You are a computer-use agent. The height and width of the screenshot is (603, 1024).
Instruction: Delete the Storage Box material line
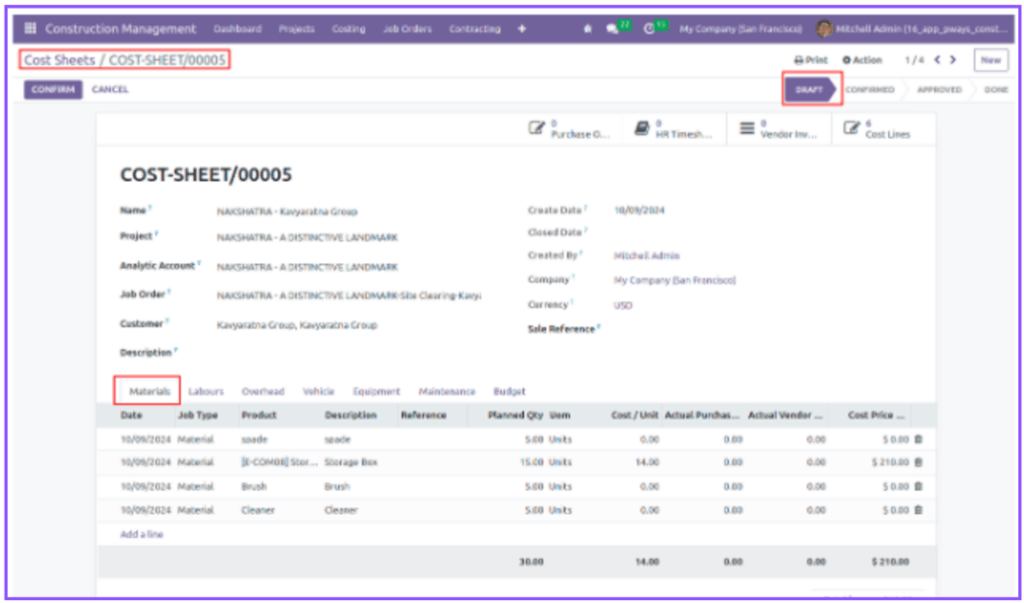click(918, 463)
